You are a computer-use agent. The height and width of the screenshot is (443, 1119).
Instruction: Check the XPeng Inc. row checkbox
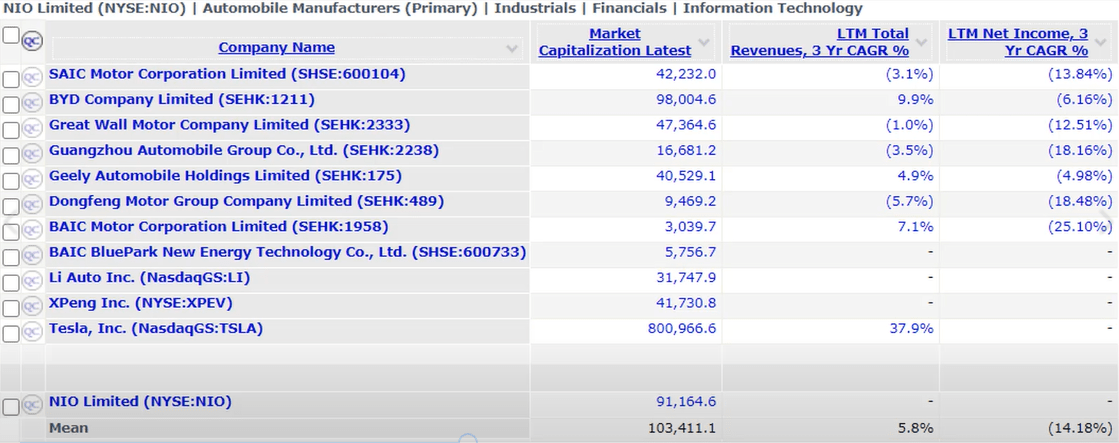coord(11,308)
